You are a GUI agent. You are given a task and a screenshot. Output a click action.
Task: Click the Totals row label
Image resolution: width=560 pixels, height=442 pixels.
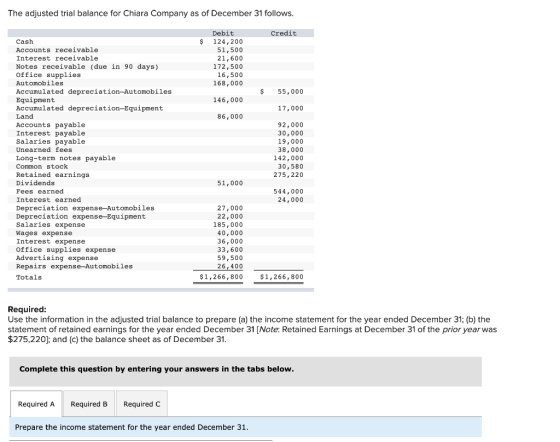pos(29,277)
